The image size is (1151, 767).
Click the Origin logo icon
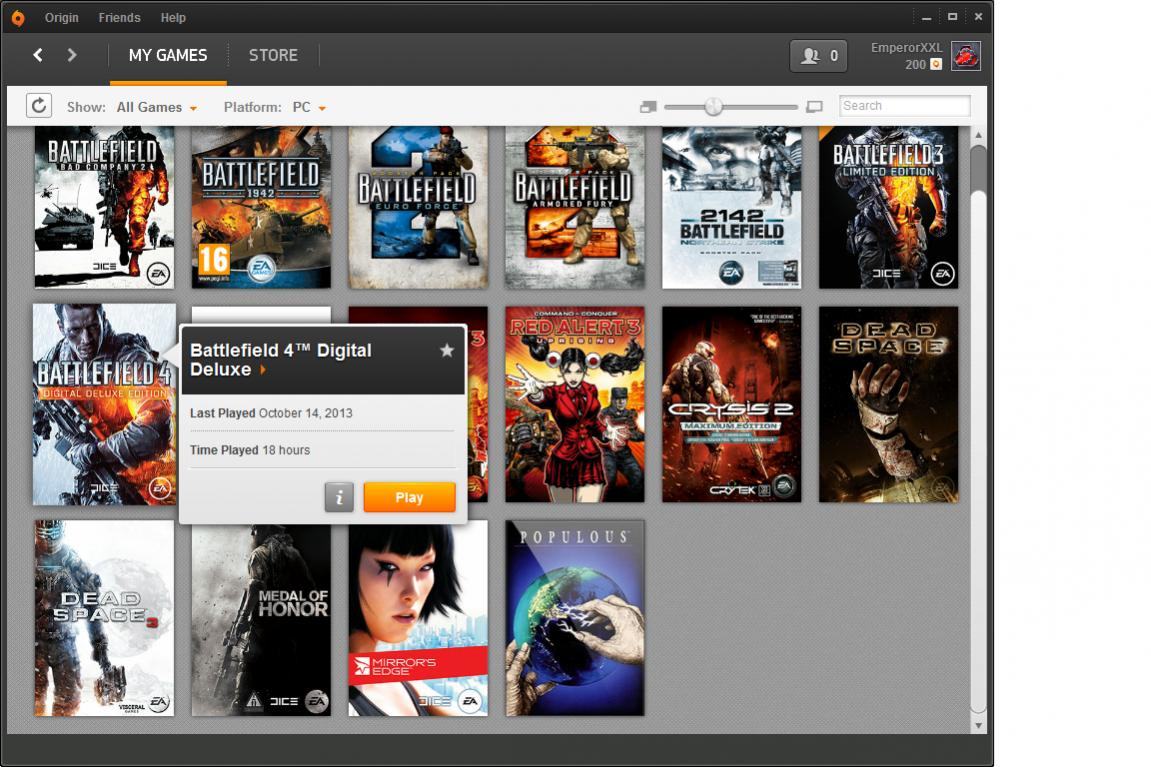18,18
